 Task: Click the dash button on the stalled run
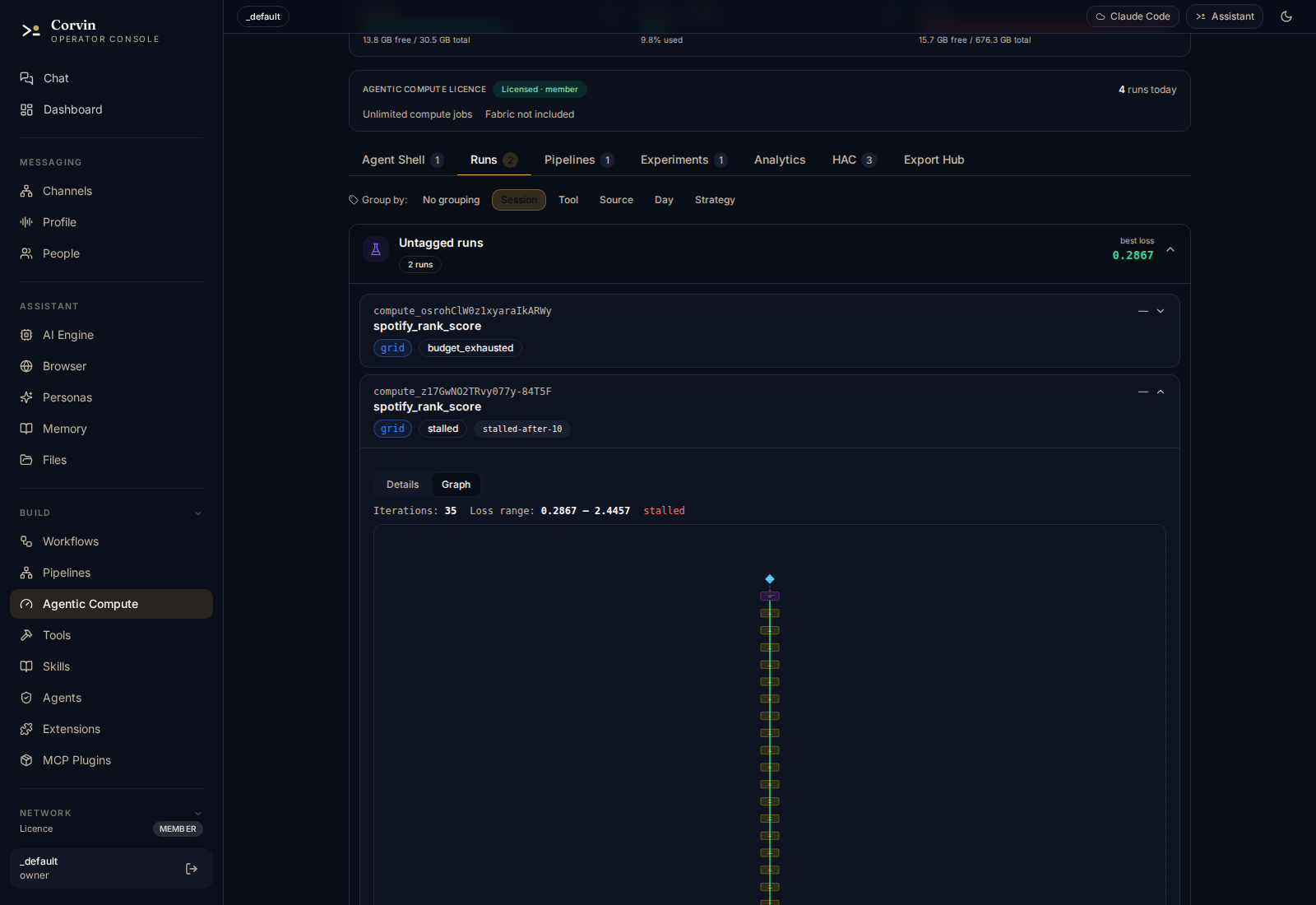tap(1143, 392)
